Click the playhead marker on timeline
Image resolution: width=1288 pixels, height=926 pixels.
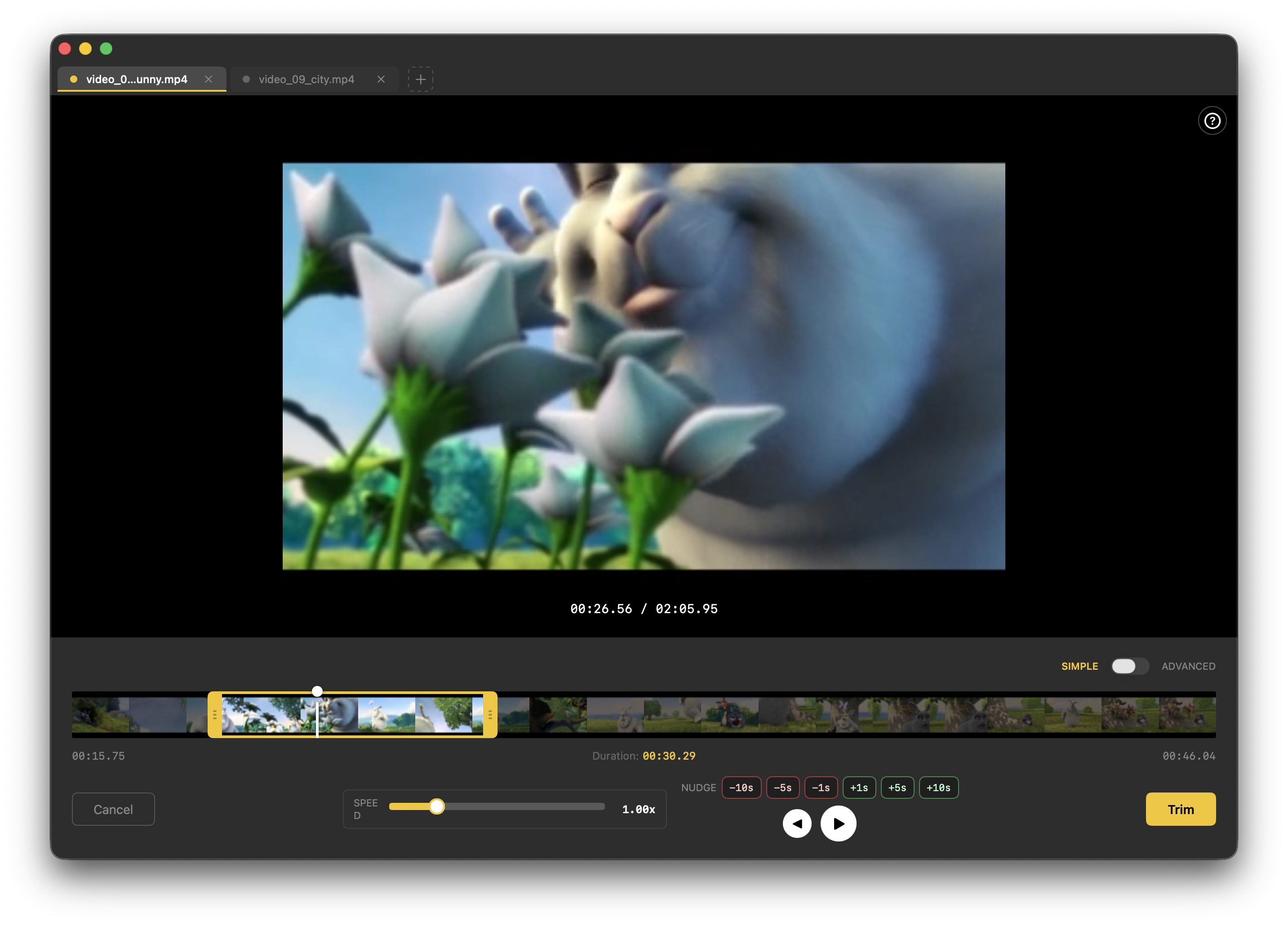[x=317, y=691]
